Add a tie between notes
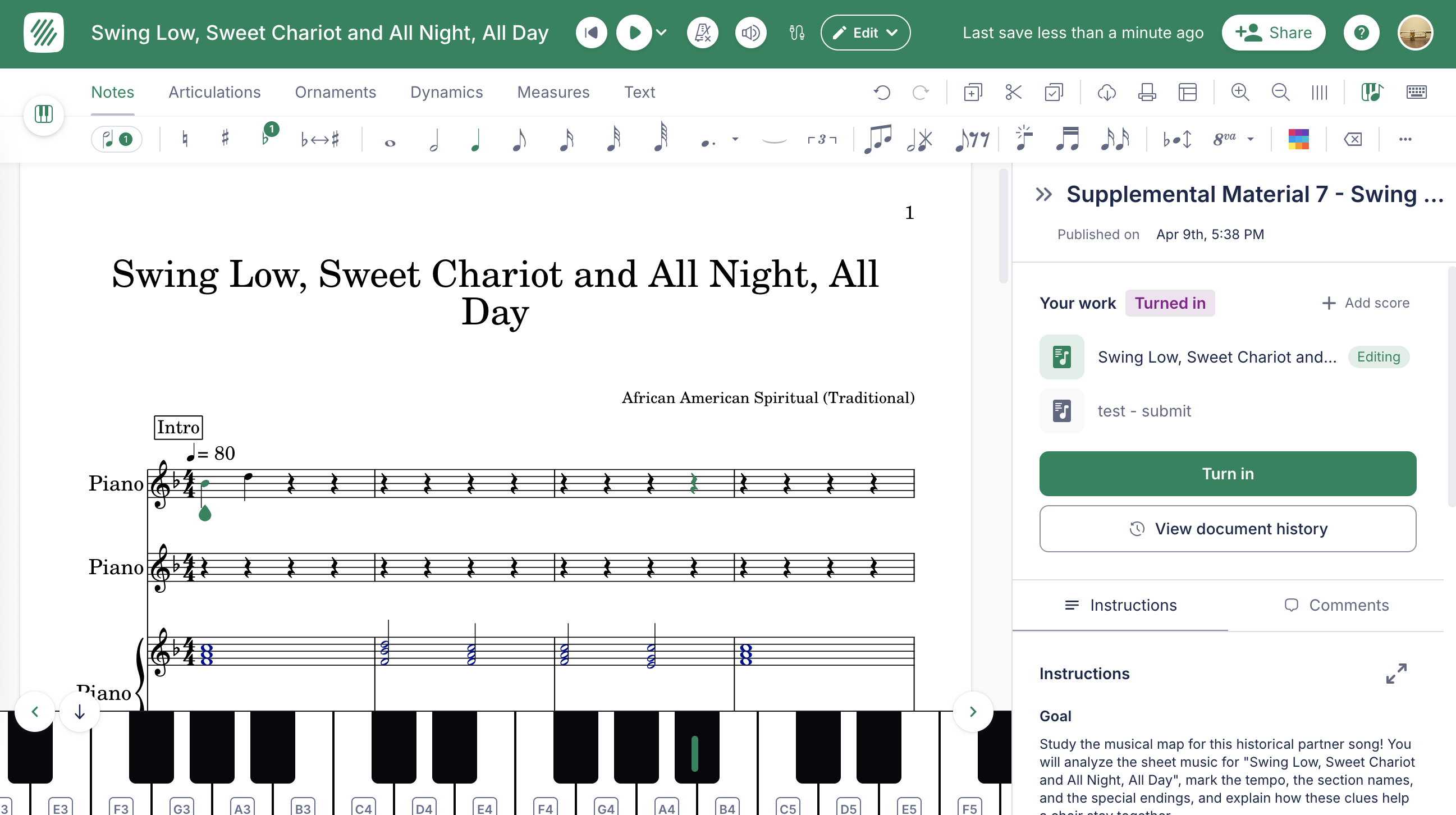Screen dimensions: 1456x815 click(x=774, y=140)
